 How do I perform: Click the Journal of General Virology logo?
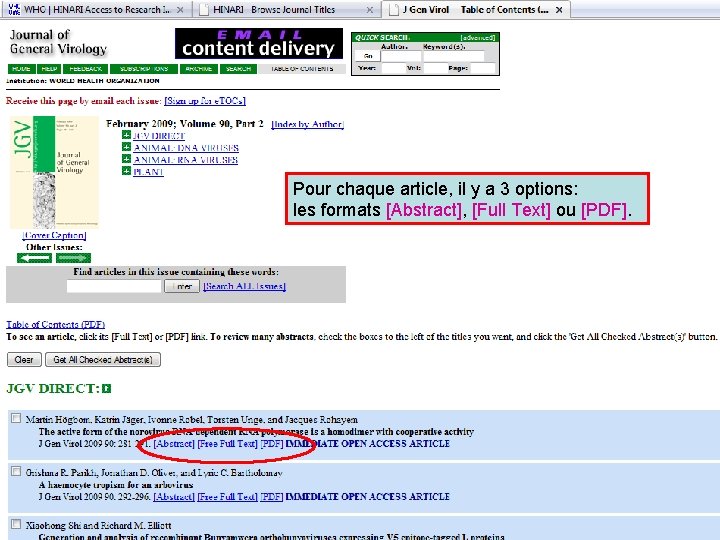coord(58,42)
